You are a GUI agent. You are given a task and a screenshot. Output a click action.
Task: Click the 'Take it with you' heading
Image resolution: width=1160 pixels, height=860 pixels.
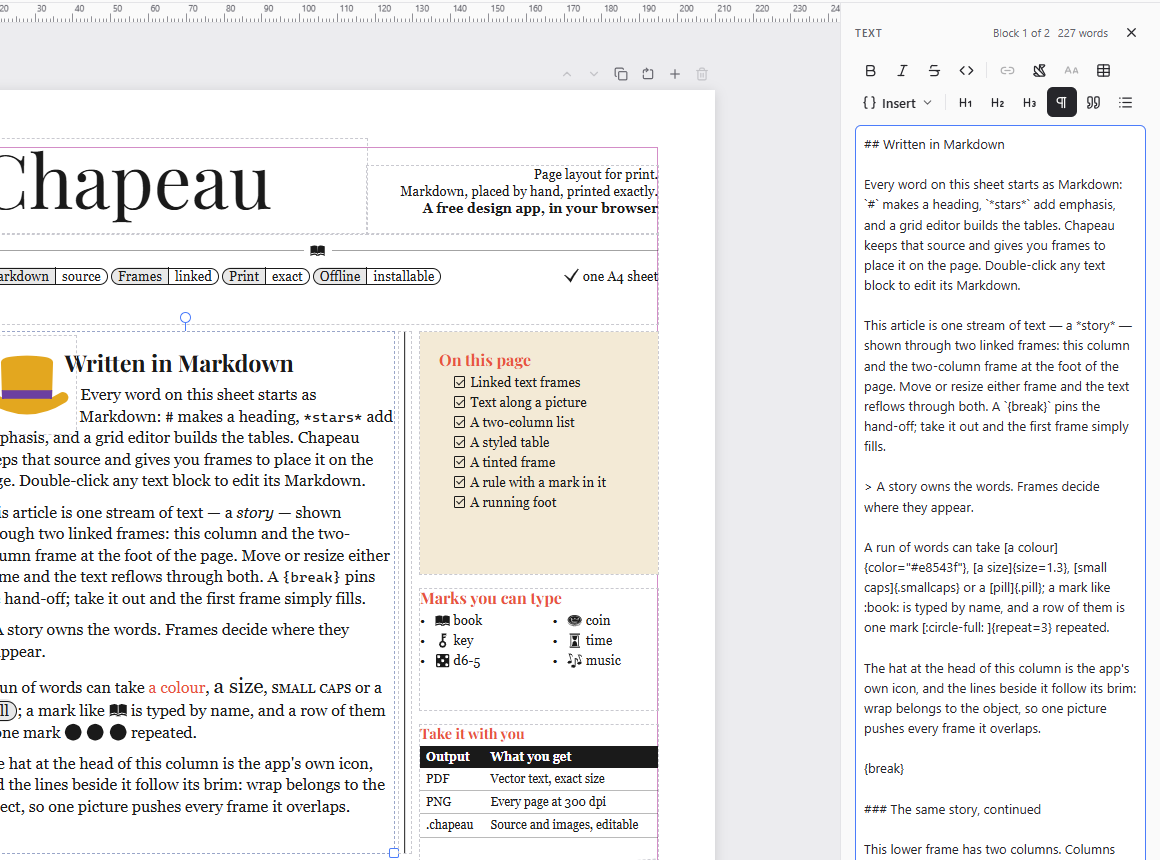(472, 733)
